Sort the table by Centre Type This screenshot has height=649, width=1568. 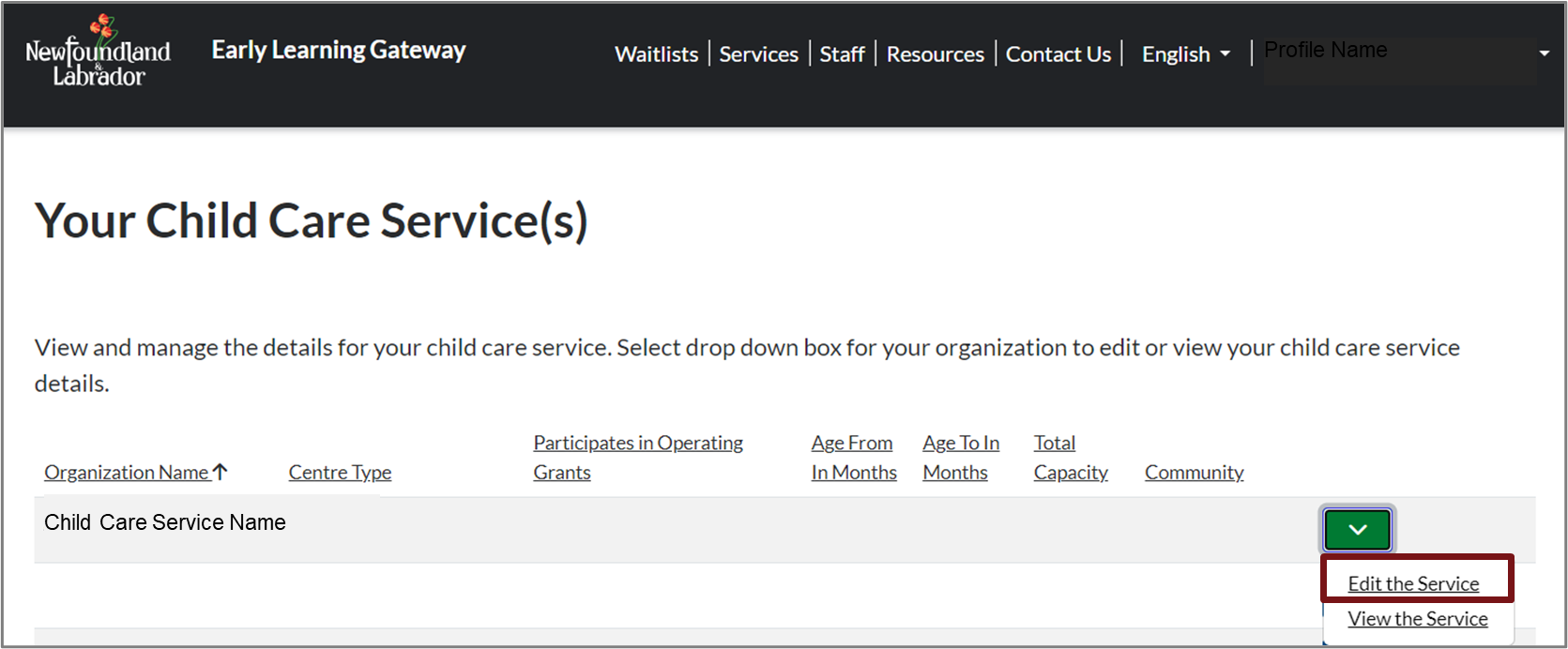[340, 473]
